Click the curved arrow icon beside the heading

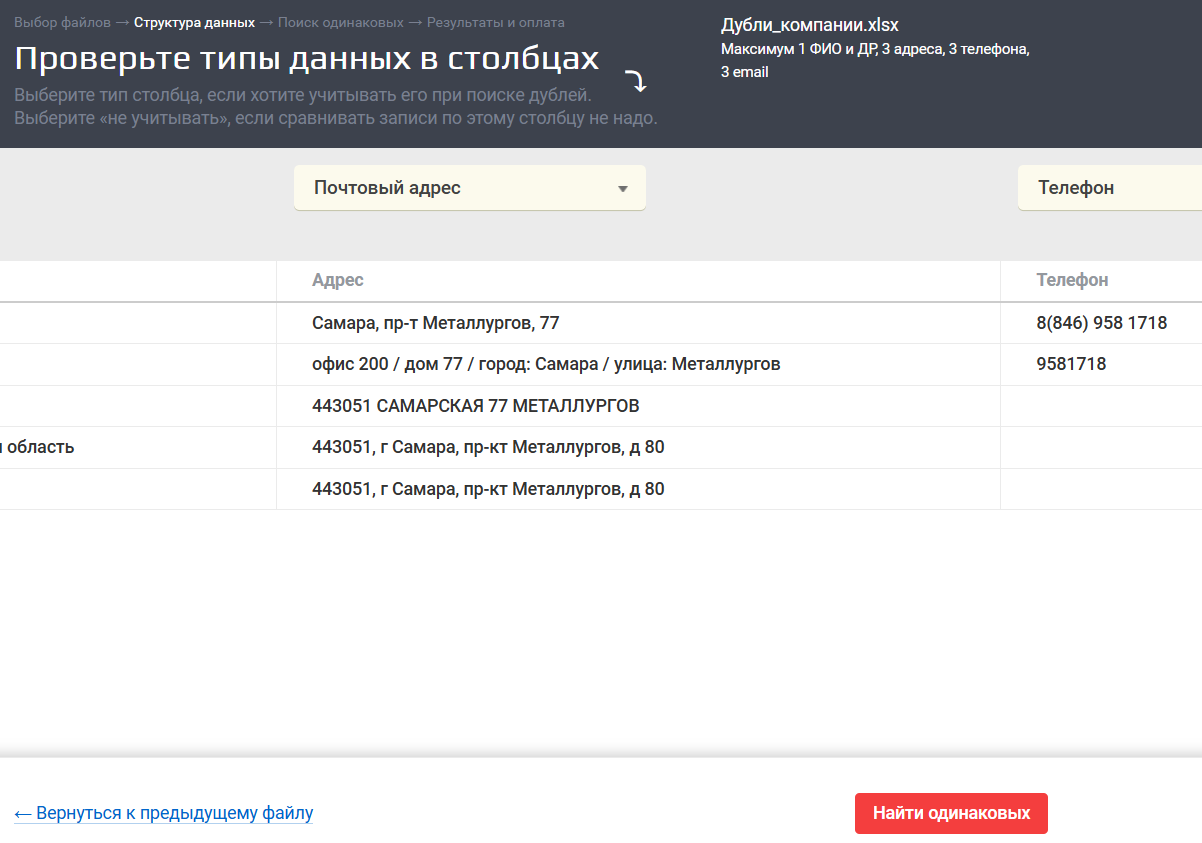tap(636, 81)
